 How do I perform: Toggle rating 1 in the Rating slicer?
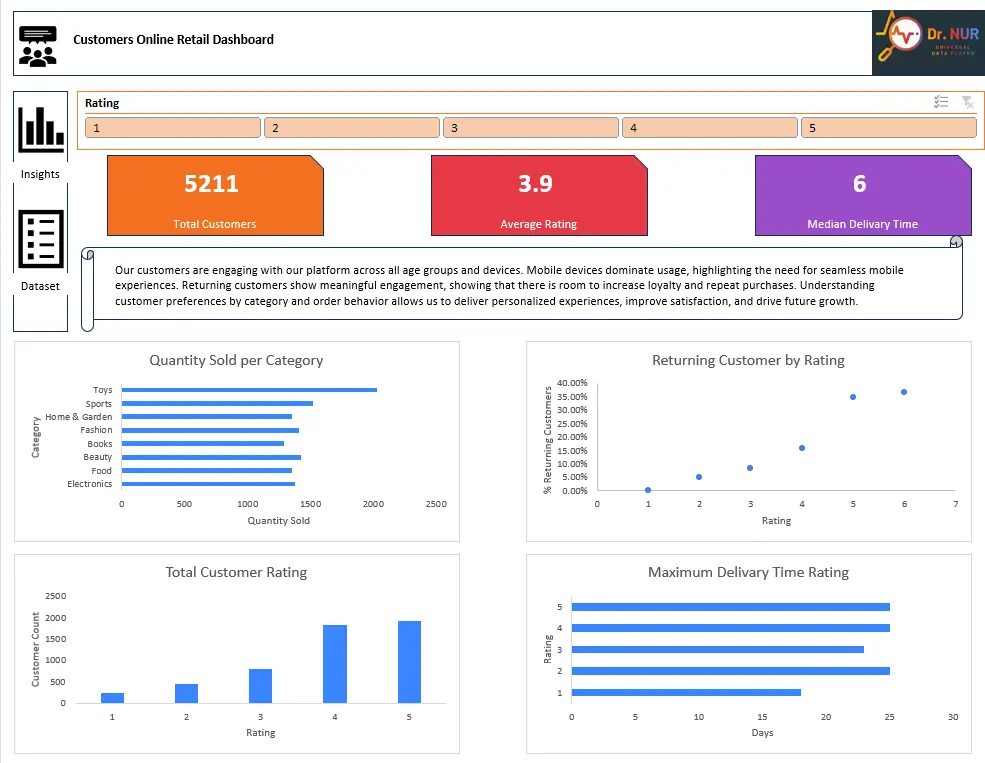pos(172,127)
